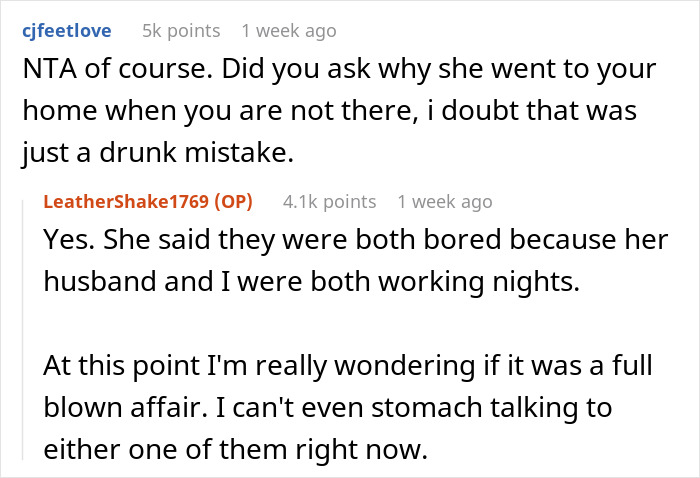The height and width of the screenshot is (478, 700).
Task: Click the word 'Yes.' starting the OP reply
Action: [x=68, y=242]
